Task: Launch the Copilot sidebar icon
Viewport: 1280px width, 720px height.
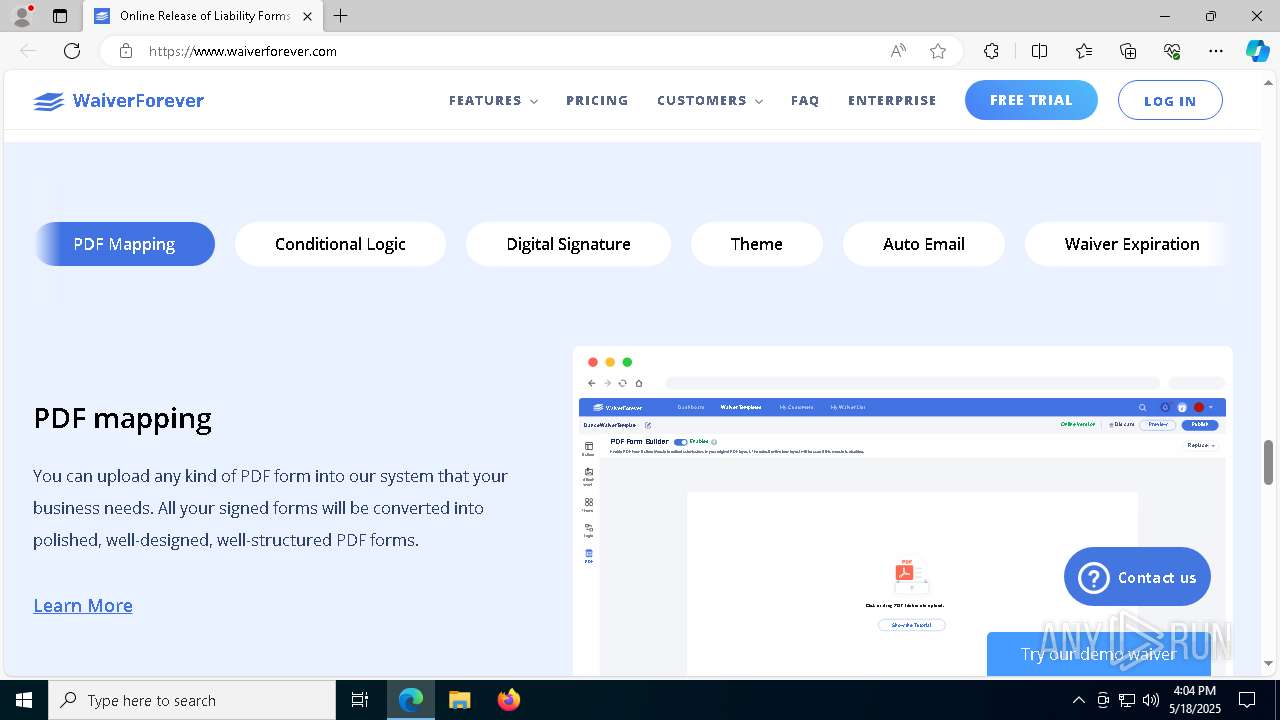Action: click(1257, 51)
